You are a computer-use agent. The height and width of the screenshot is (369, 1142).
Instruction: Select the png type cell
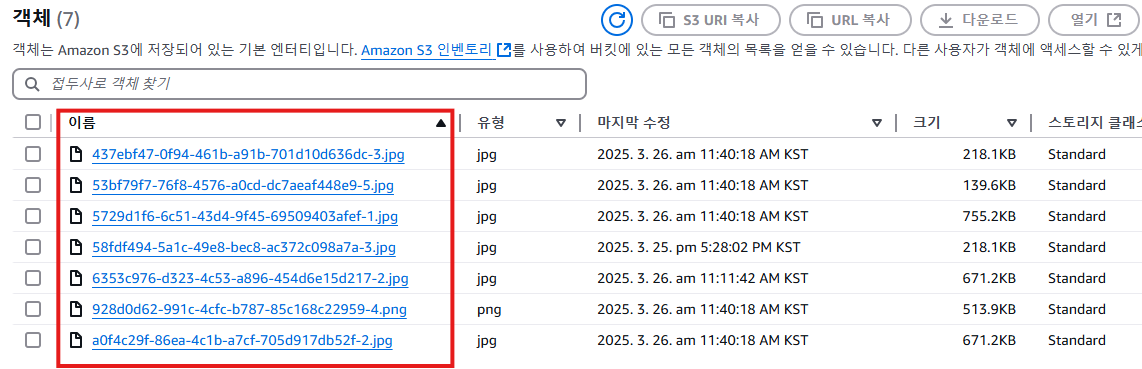pyautogui.click(x=489, y=309)
